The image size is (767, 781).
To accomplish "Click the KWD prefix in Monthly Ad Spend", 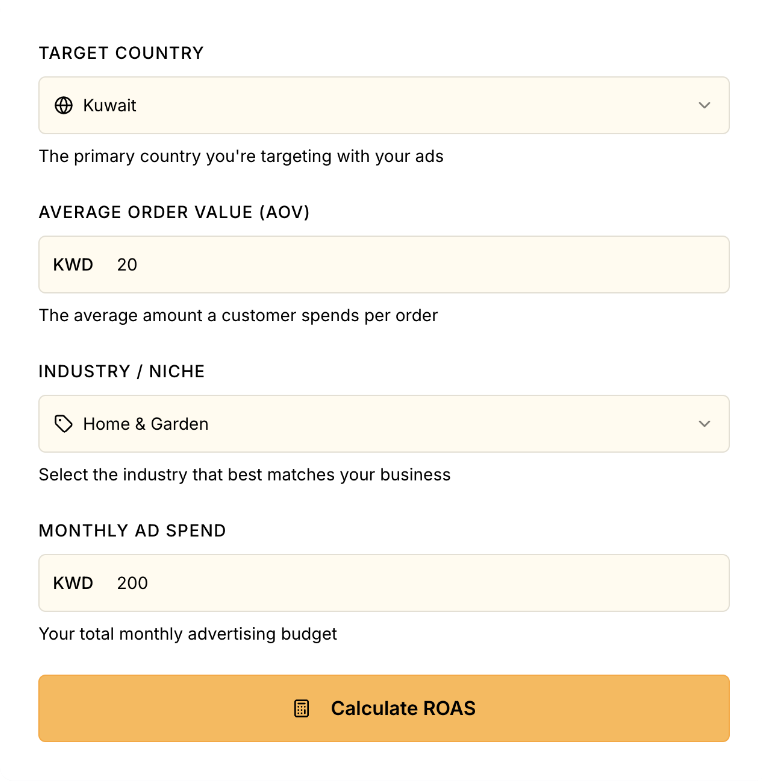I will click(73, 583).
